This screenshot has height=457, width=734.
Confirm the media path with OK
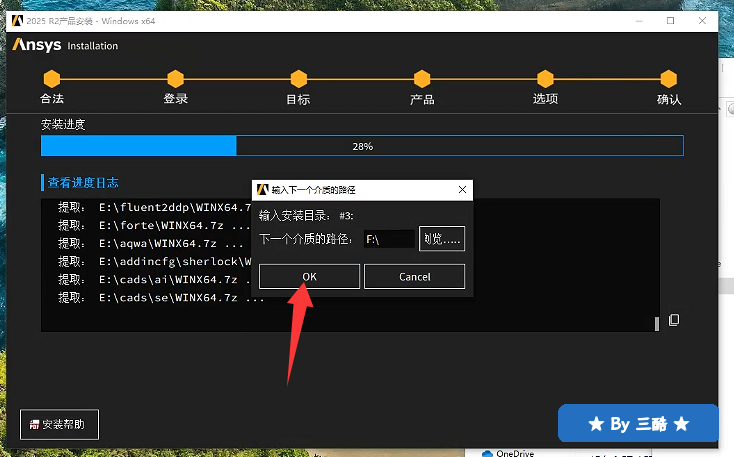[x=309, y=277]
